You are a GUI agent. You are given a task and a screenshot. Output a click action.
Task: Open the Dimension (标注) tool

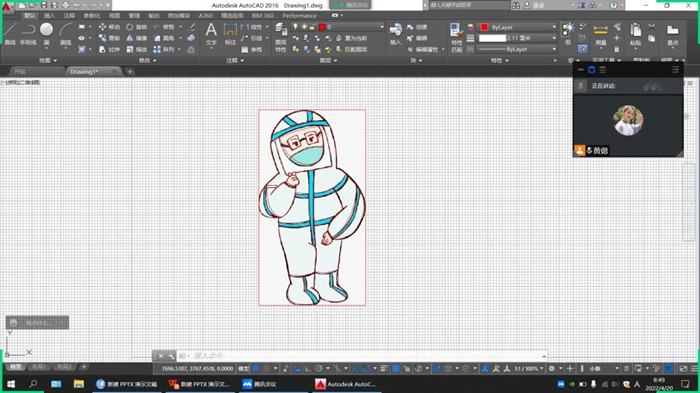[230, 34]
